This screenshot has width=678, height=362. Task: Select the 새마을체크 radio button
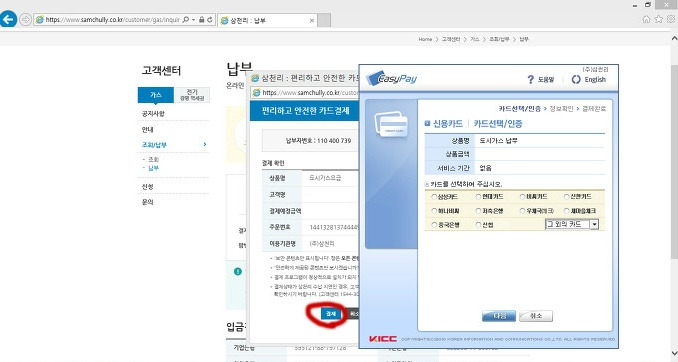tap(566, 211)
